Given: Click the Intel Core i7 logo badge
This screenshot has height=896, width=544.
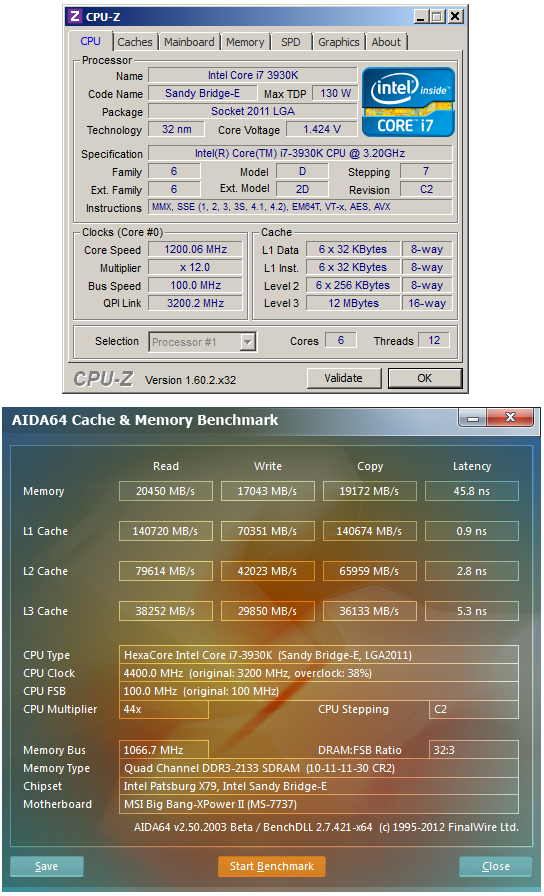Looking at the screenshot, I should [x=409, y=102].
